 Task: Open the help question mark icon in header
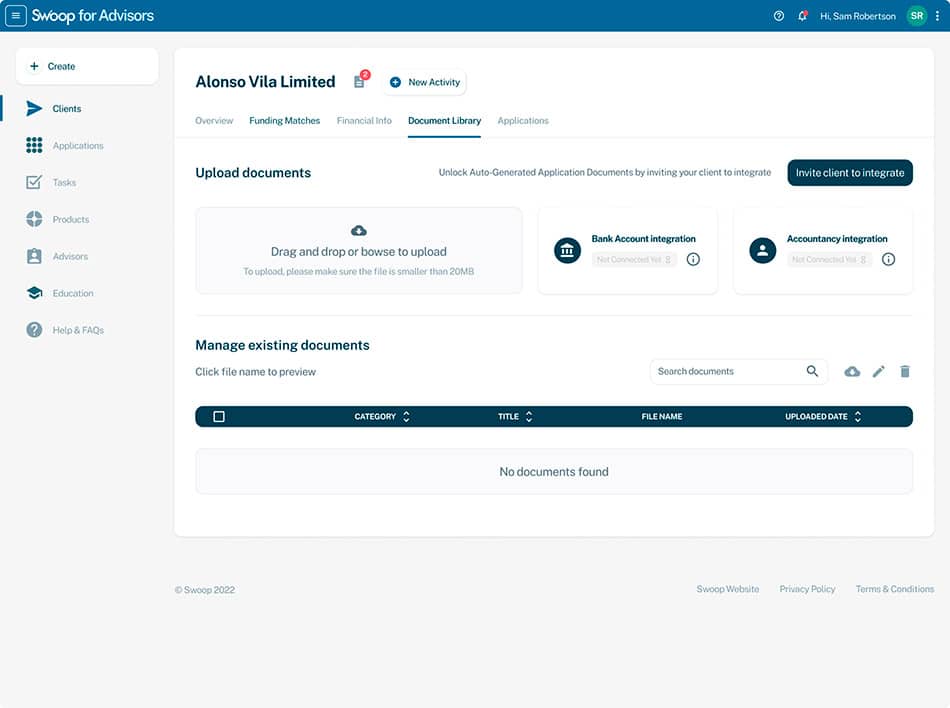click(779, 16)
